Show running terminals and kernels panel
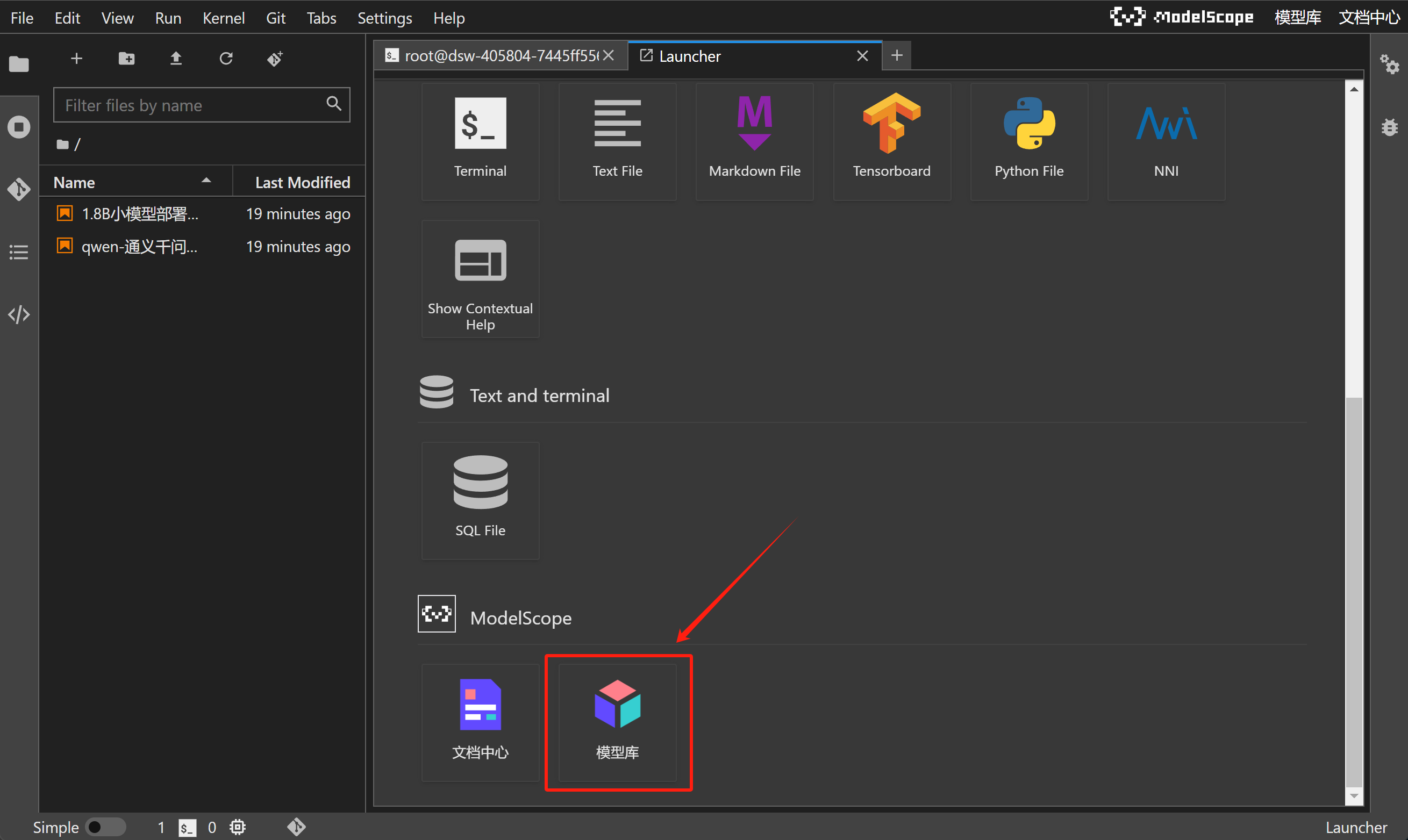Image resolution: width=1408 pixels, height=840 pixels. (x=19, y=127)
